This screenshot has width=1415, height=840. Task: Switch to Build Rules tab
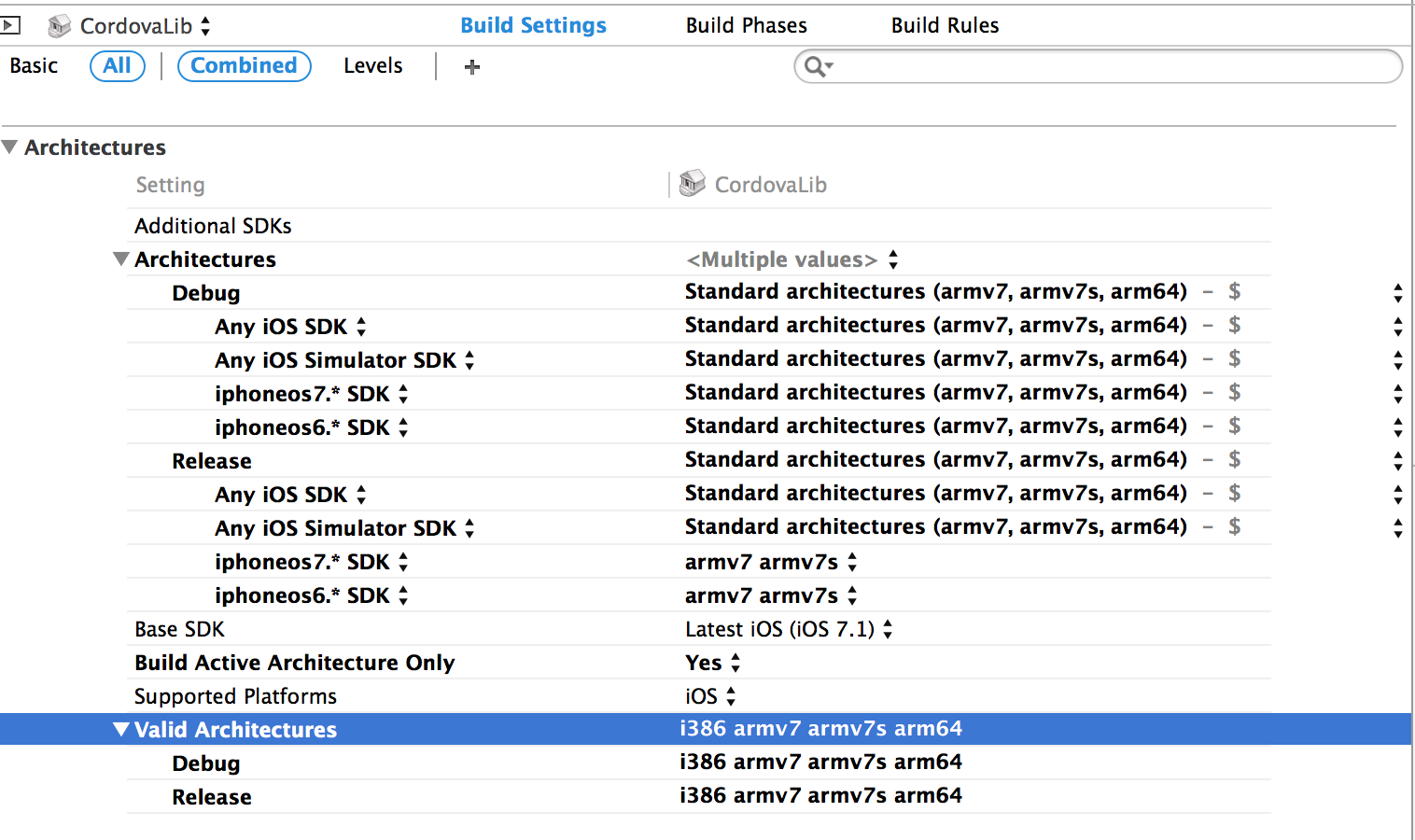(945, 25)
